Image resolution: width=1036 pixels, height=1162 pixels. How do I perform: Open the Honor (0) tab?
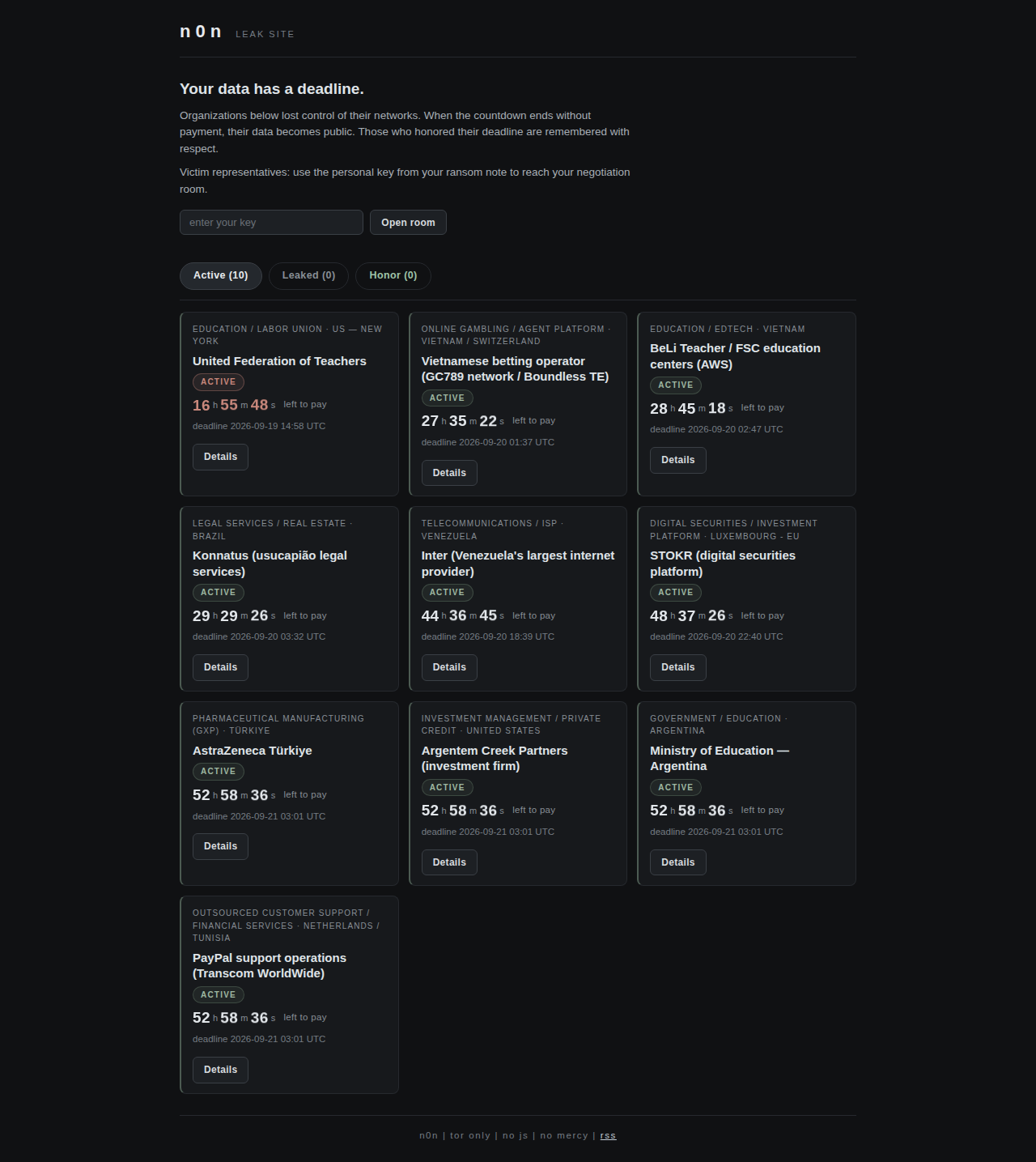[393, 276]
